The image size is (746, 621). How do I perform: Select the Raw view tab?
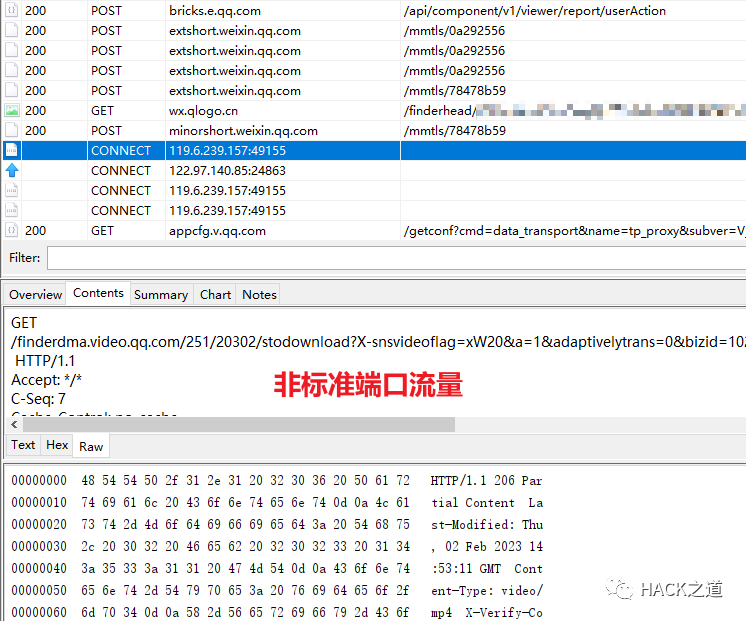coord(91,446)
